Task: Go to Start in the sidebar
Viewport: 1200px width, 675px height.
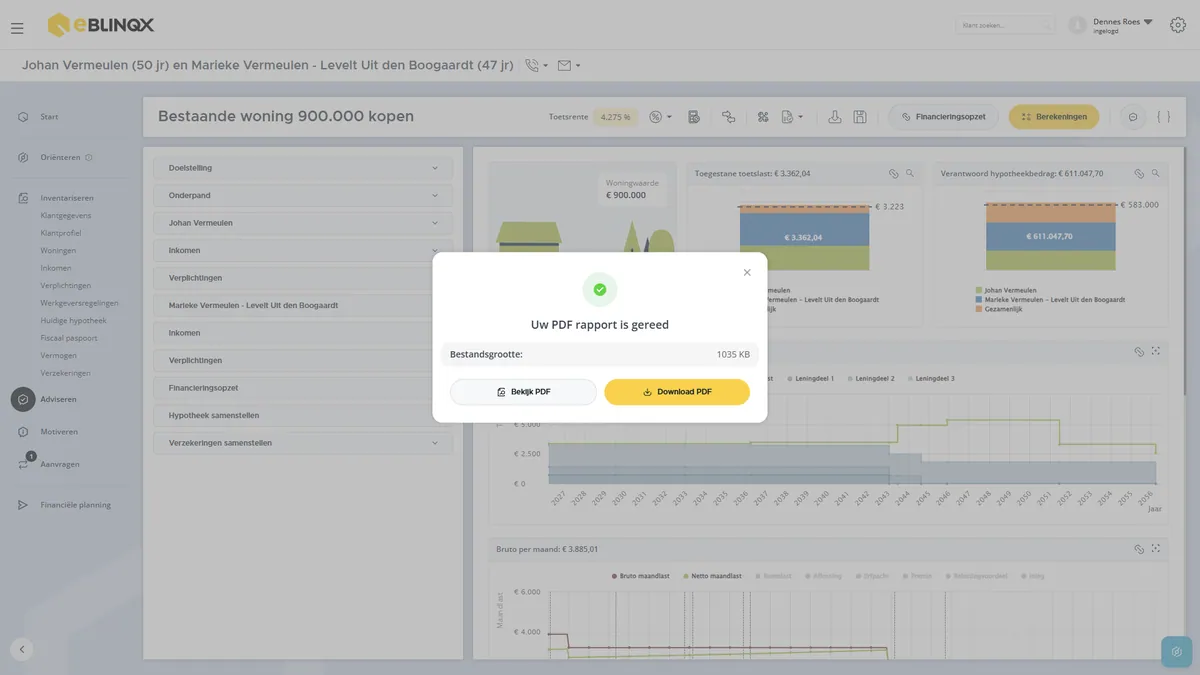Action: [49, 117]
